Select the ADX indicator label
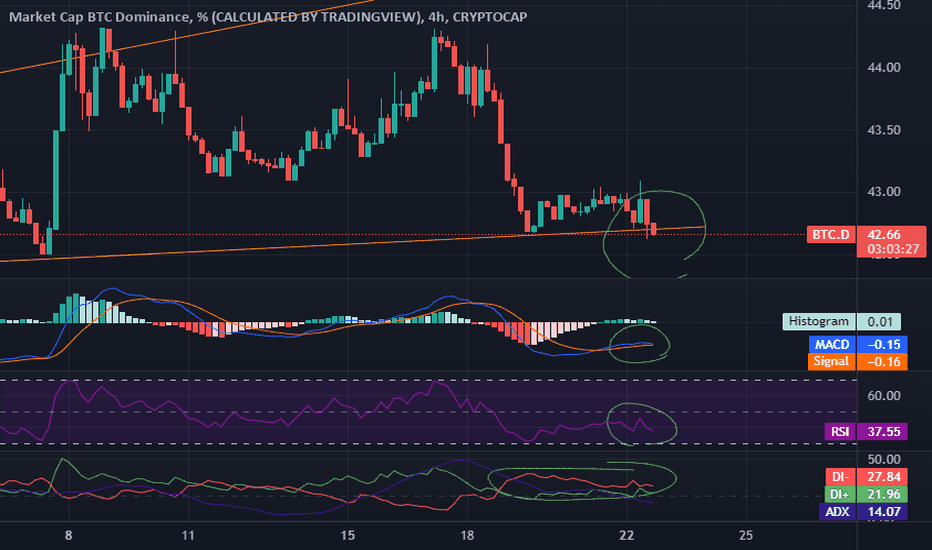 pos(837,511)
